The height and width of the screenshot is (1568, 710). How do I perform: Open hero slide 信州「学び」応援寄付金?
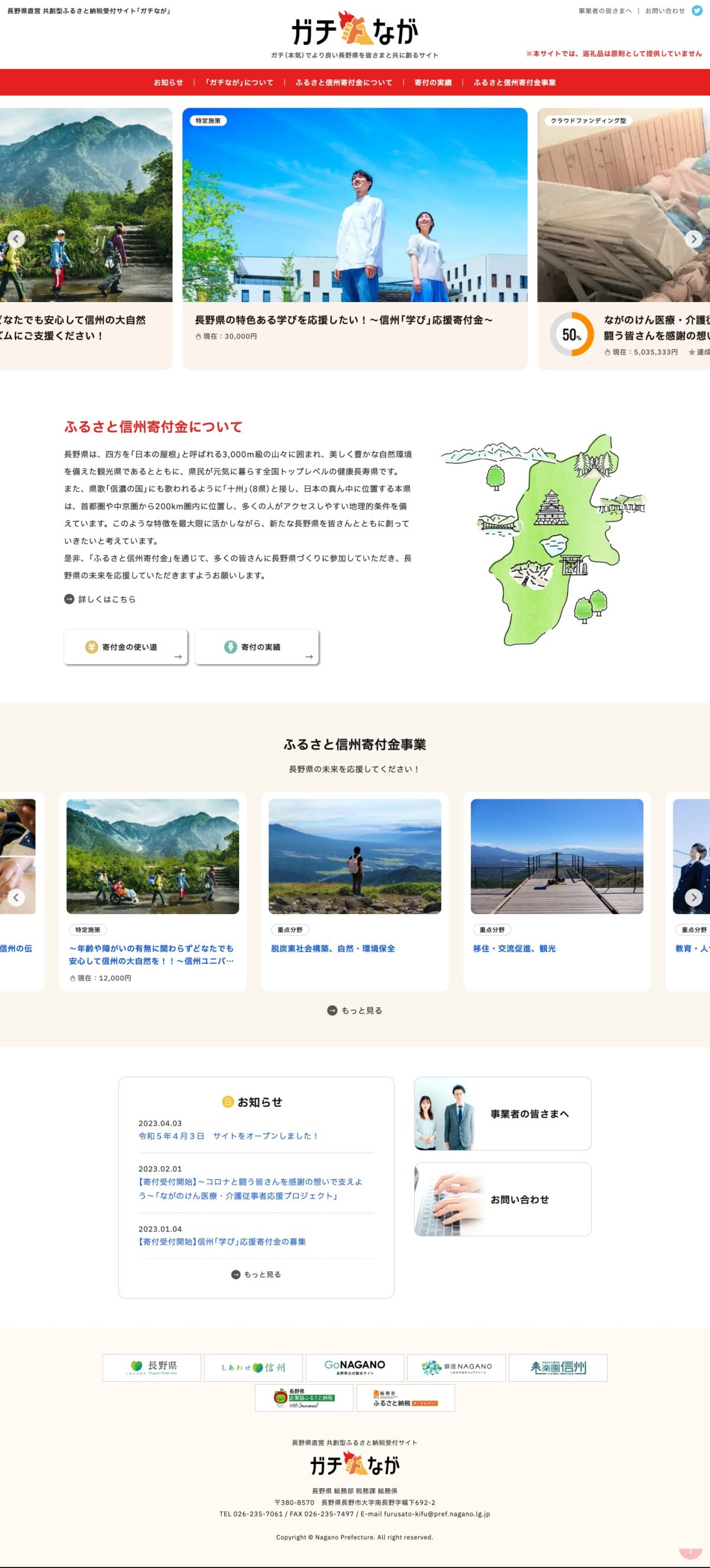tap(355, 239)
